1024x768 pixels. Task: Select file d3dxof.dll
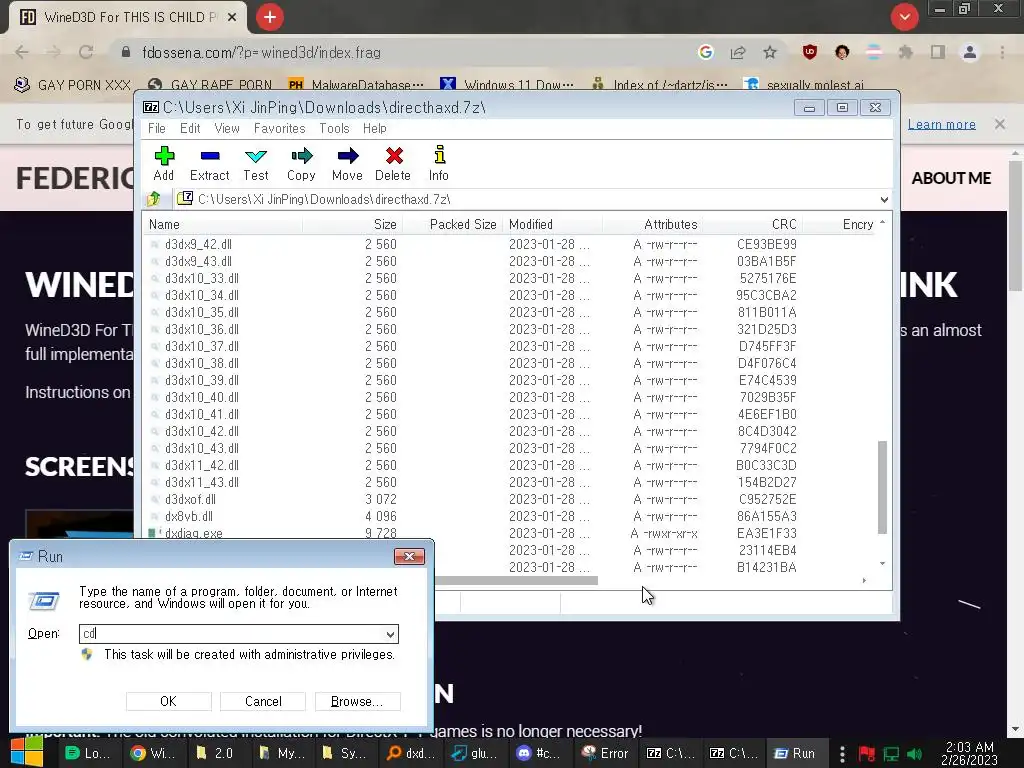click(190, 499)
